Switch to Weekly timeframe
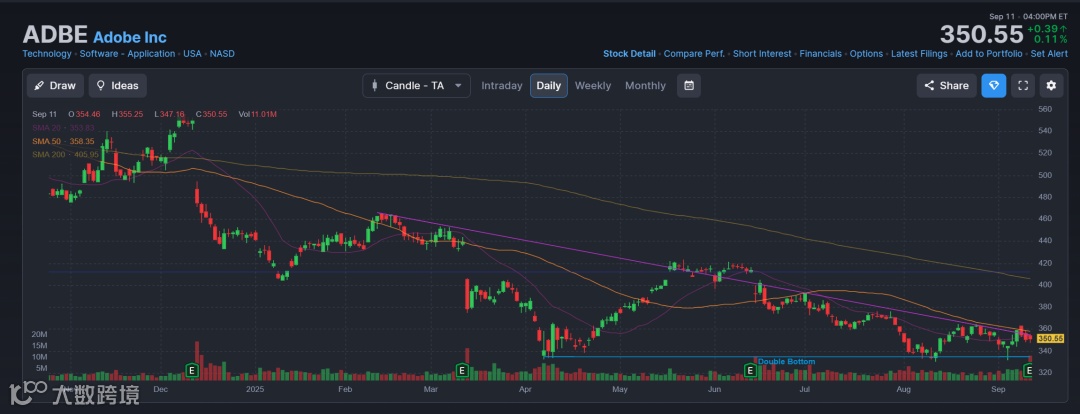The height and width of the screenshot is (414, 1080). point(593,85)
